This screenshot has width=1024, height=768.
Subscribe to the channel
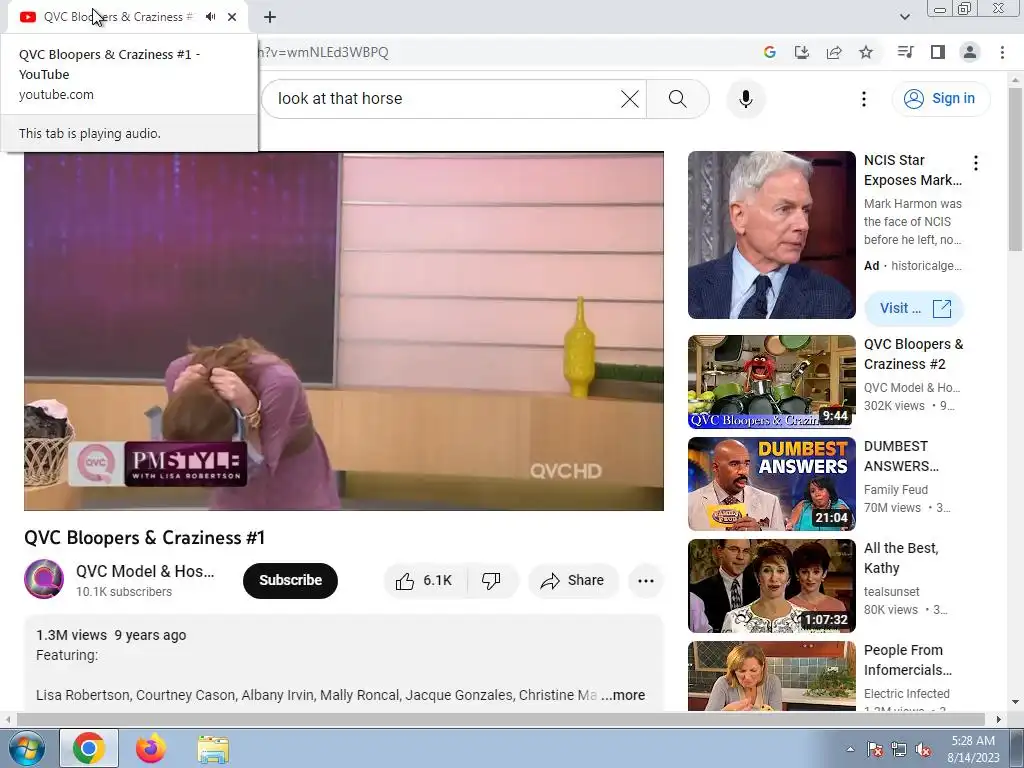(x=291, y=581)
